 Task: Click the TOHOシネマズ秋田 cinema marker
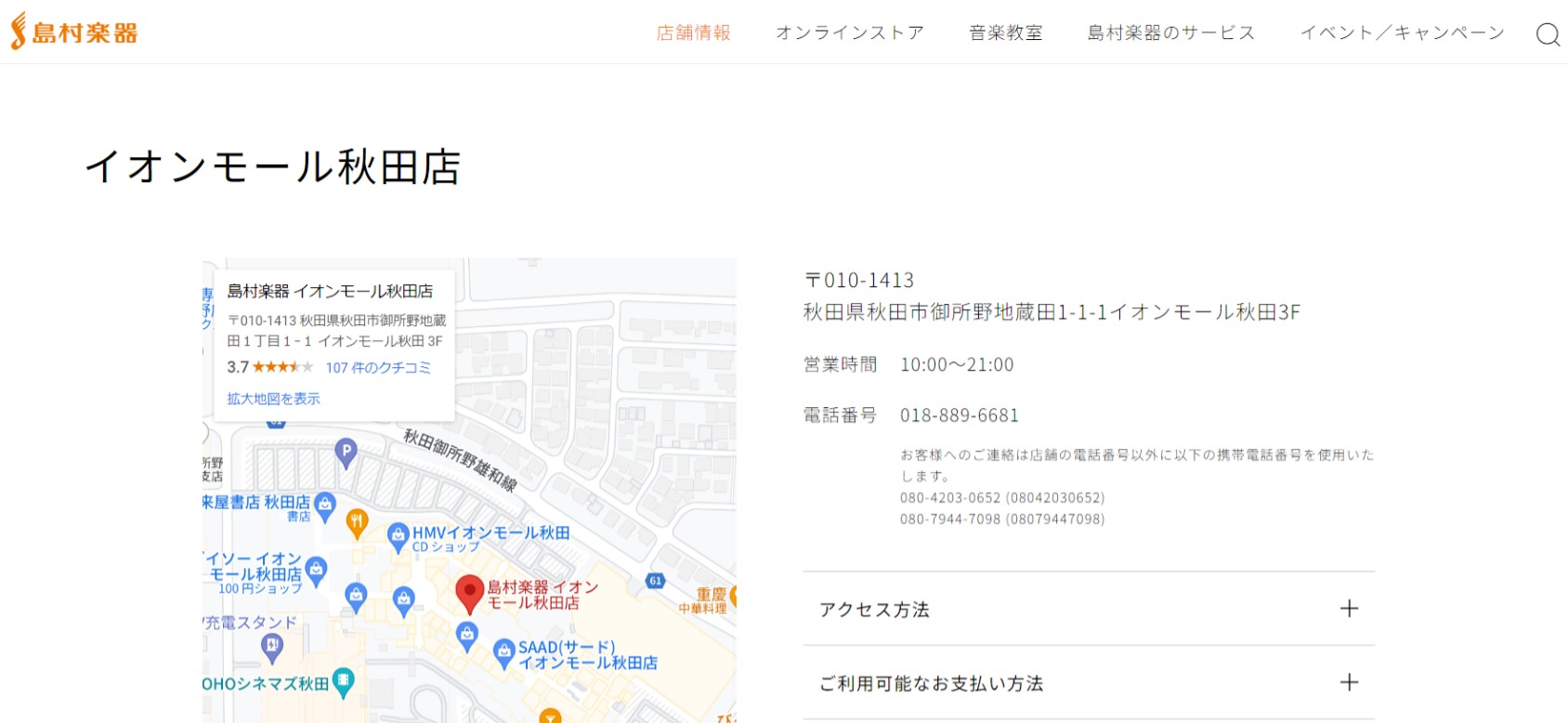343,683
